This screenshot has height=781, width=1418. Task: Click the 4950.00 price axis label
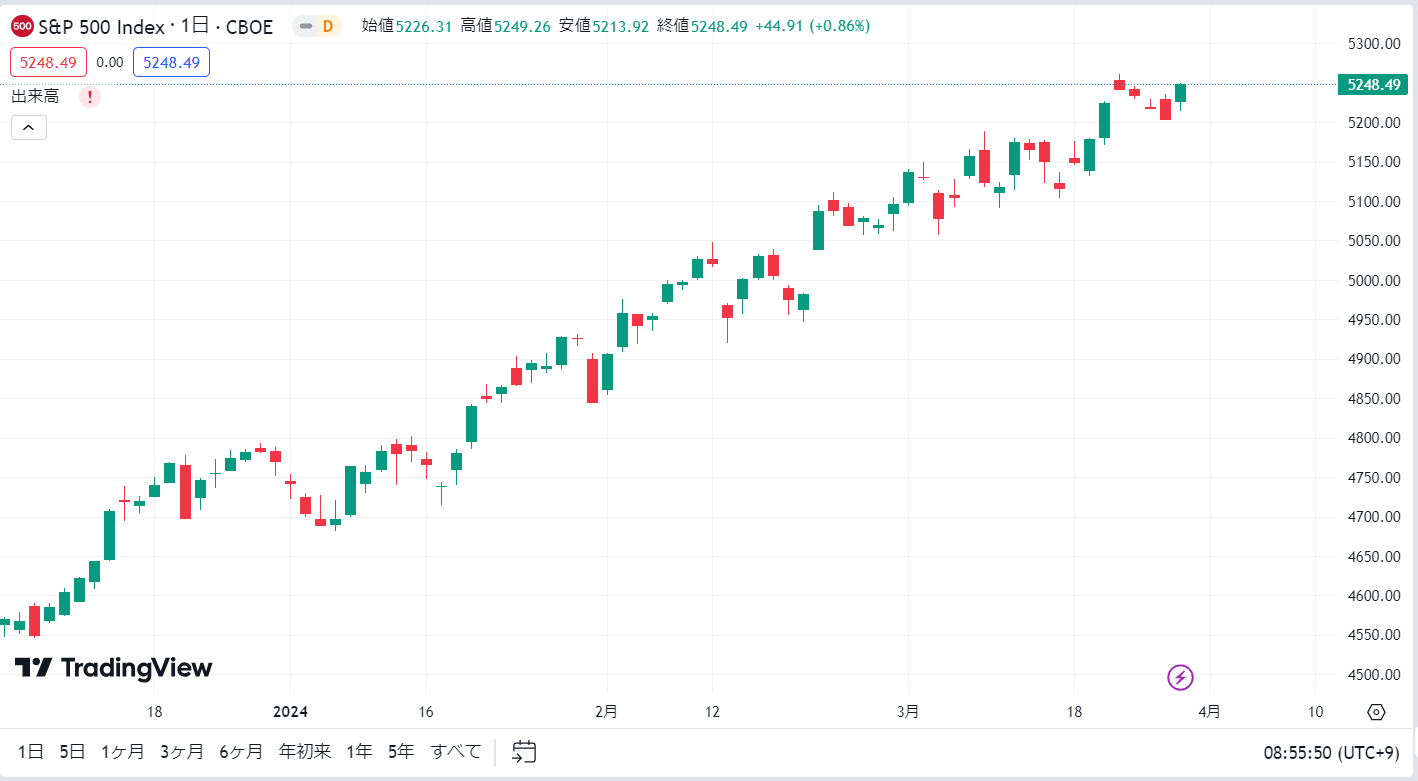point(1372,320)
